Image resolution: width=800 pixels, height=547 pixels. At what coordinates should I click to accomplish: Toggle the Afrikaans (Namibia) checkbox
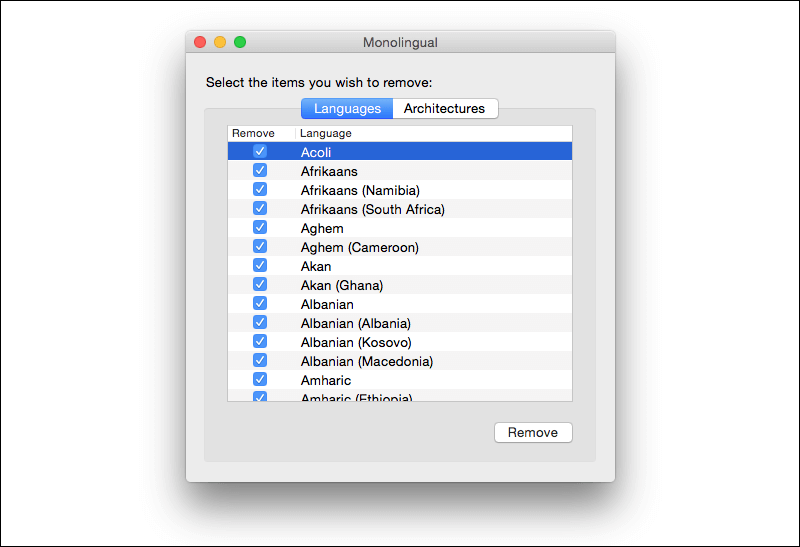pyautogui.click(x=260, y=189)
